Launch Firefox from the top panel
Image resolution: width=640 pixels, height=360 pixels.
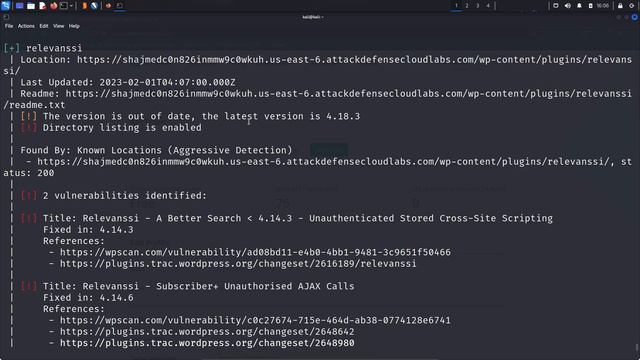coord(53,6)
